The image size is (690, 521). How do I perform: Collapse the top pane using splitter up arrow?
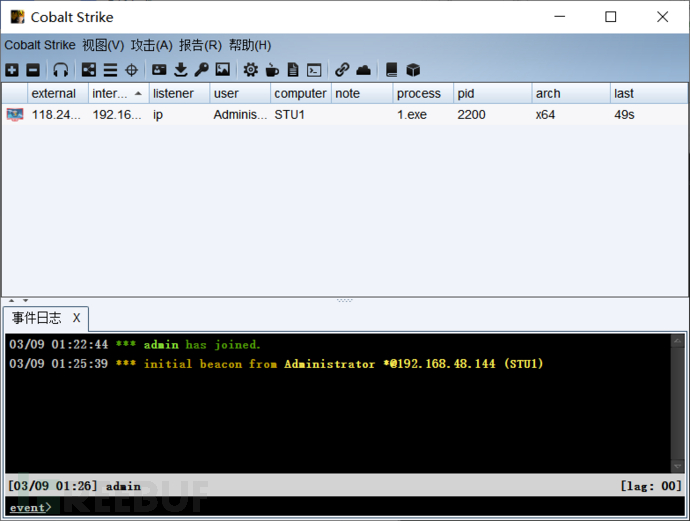coord(11,301)
